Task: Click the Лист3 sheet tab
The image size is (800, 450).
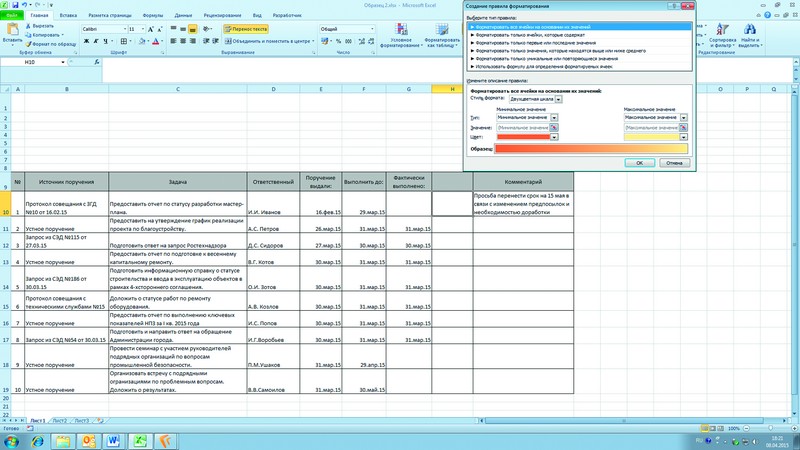Action: (82, 421)
